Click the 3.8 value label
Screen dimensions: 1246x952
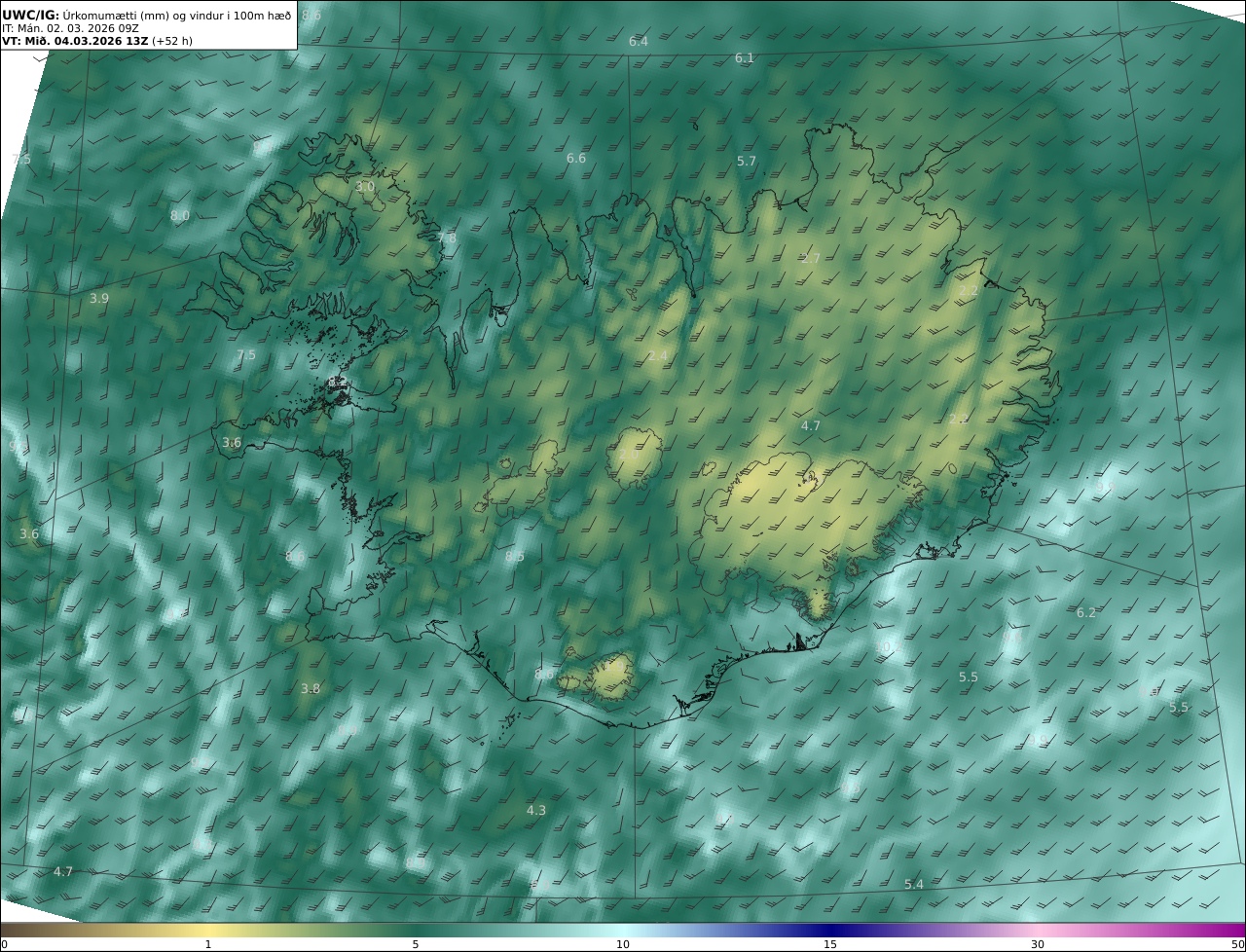point(311,689)
